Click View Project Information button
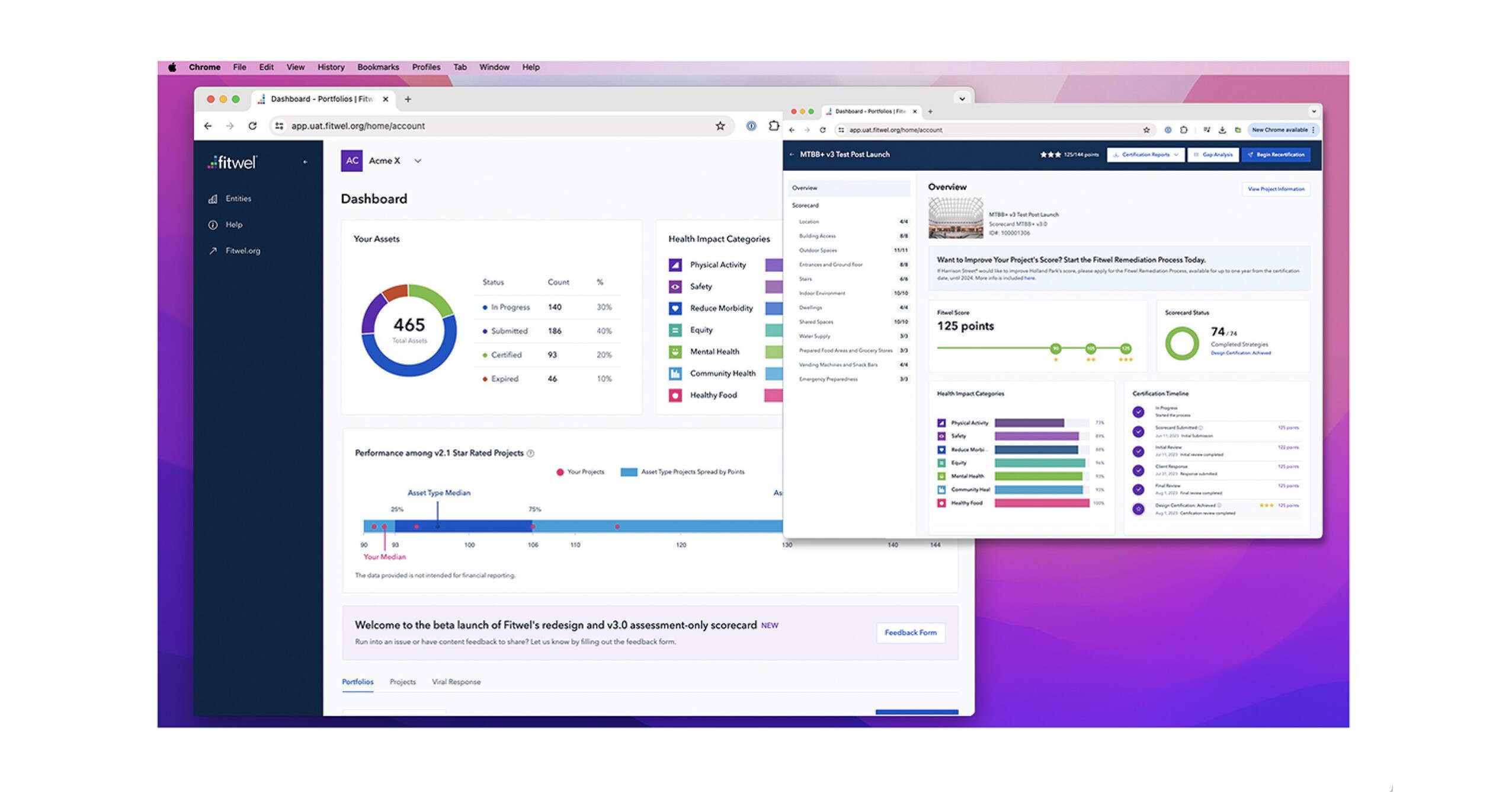This screenshot has height=792, width=1512. (x=1276, y=189)
